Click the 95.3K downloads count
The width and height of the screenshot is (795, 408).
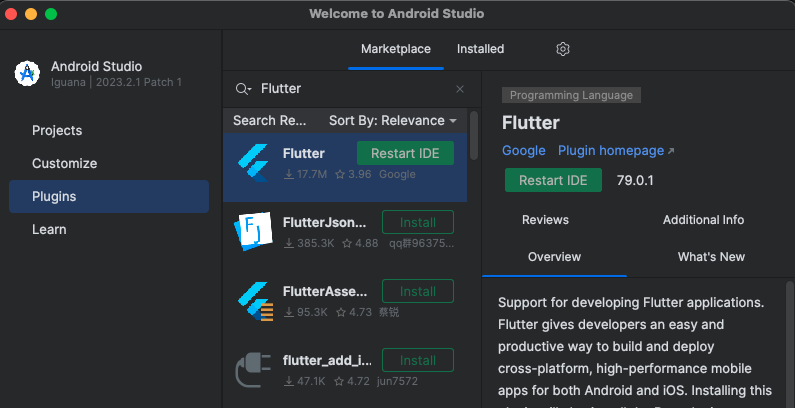pyautogui.click(x=306, y=312)
